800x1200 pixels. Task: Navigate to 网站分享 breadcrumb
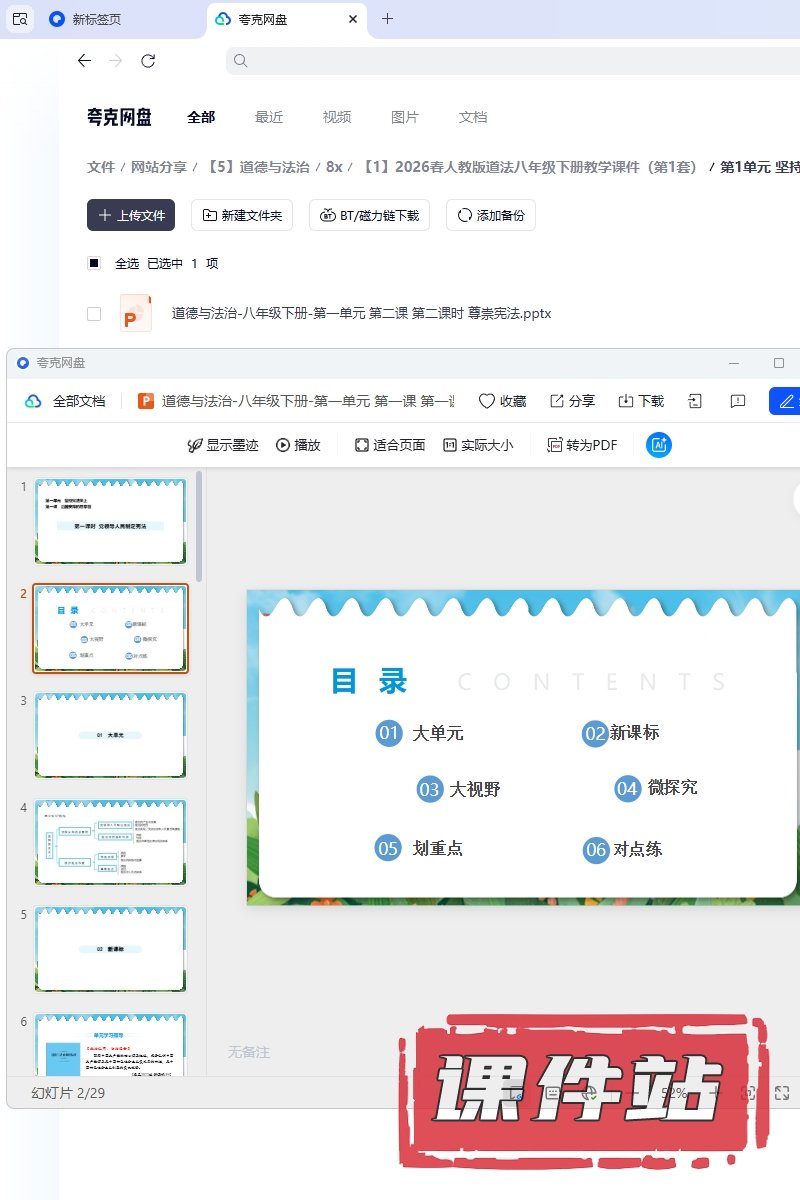pos(159,167)
